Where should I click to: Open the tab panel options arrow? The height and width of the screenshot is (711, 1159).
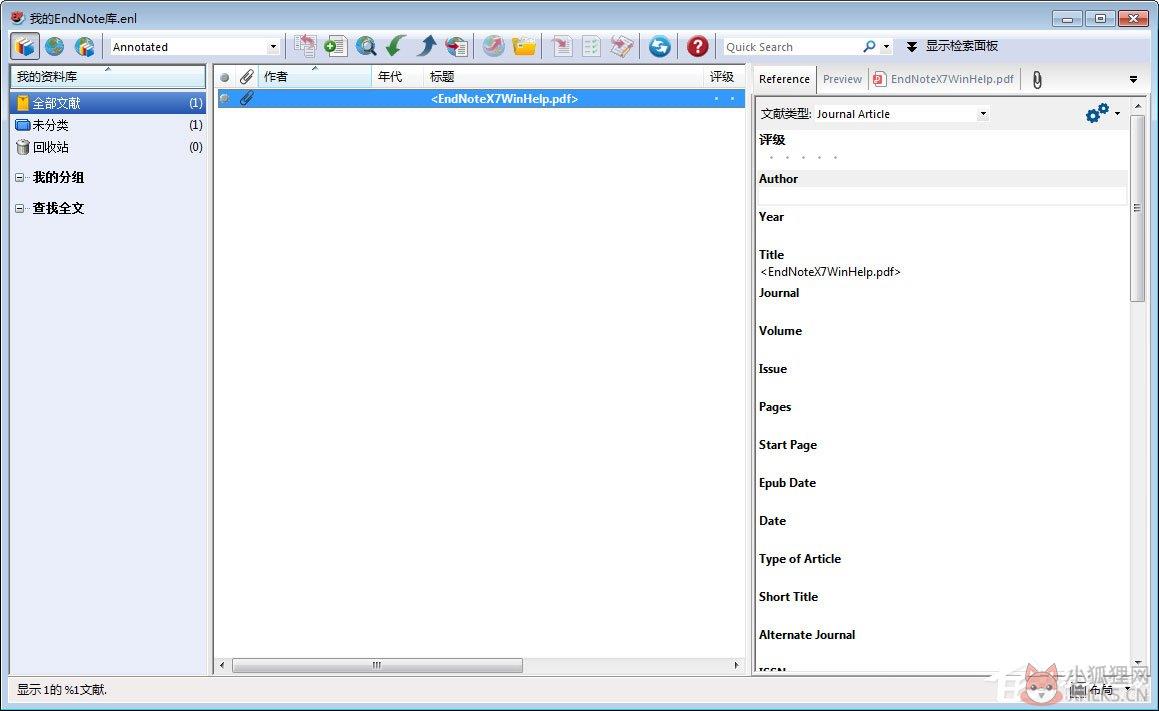(x=1133, y=80)
